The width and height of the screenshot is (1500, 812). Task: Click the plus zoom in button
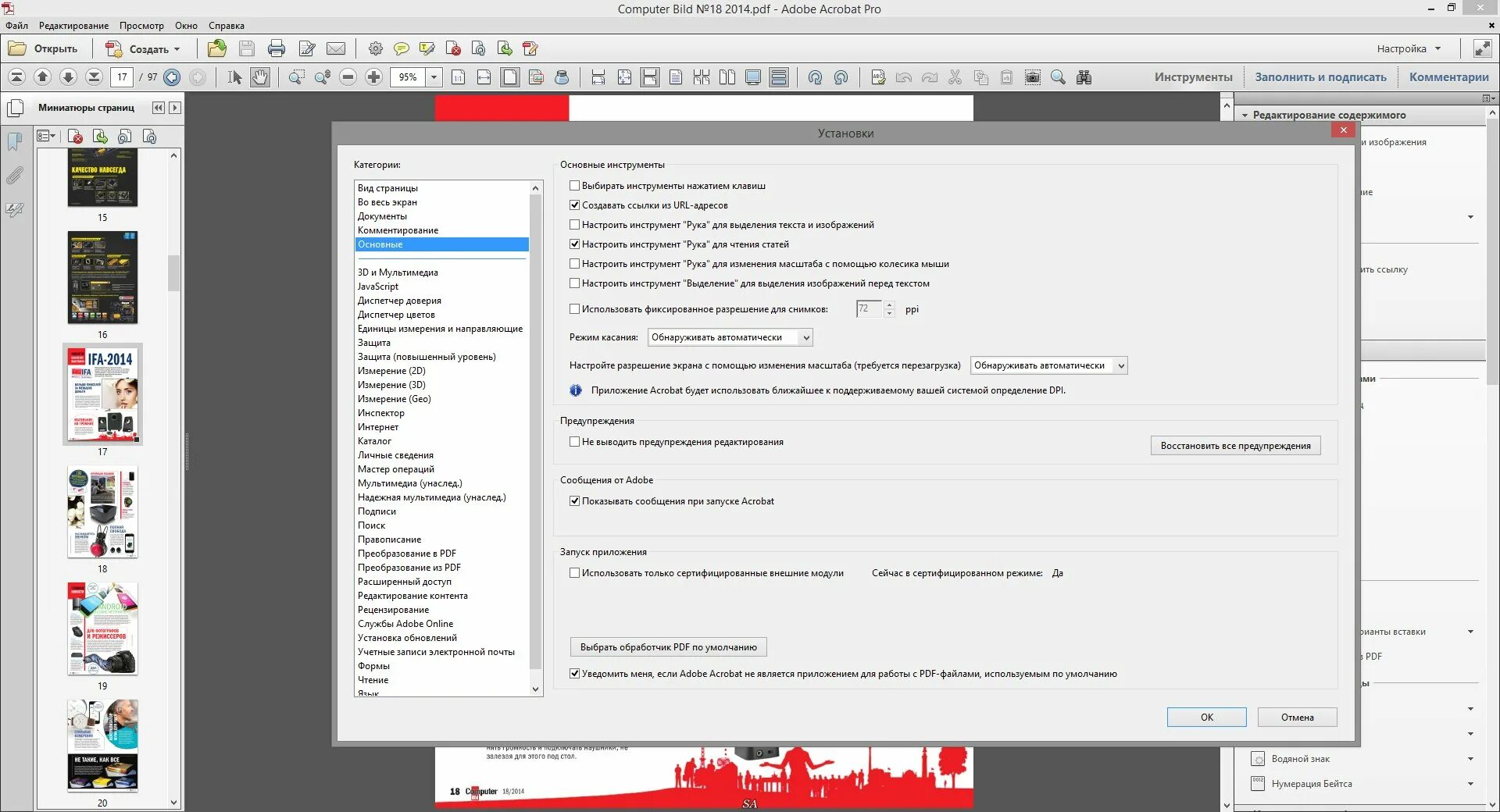click(x=373, y=77)
